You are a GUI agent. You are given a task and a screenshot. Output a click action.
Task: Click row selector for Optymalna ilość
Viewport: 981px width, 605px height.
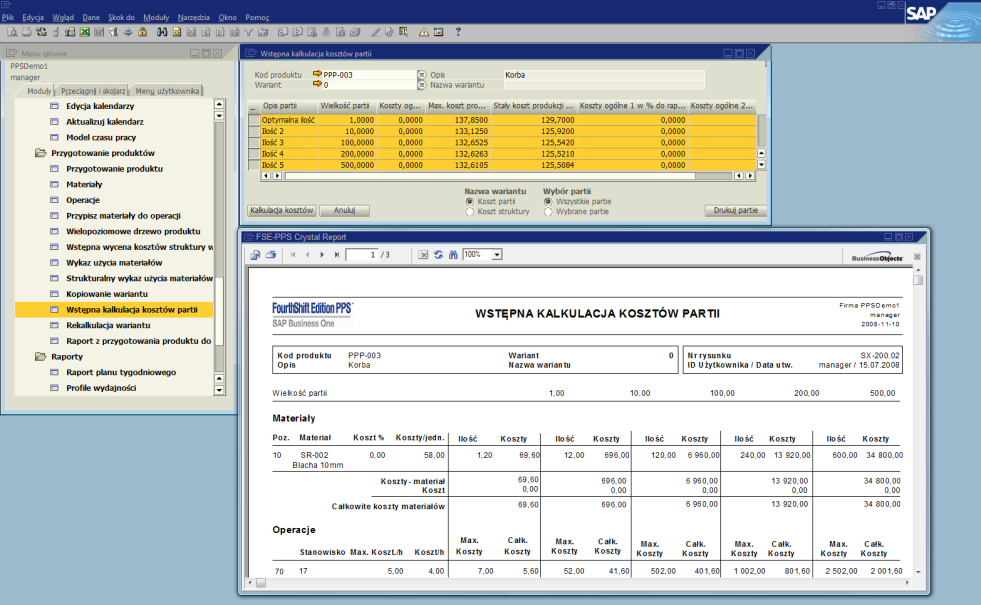(x=253, y=119)
